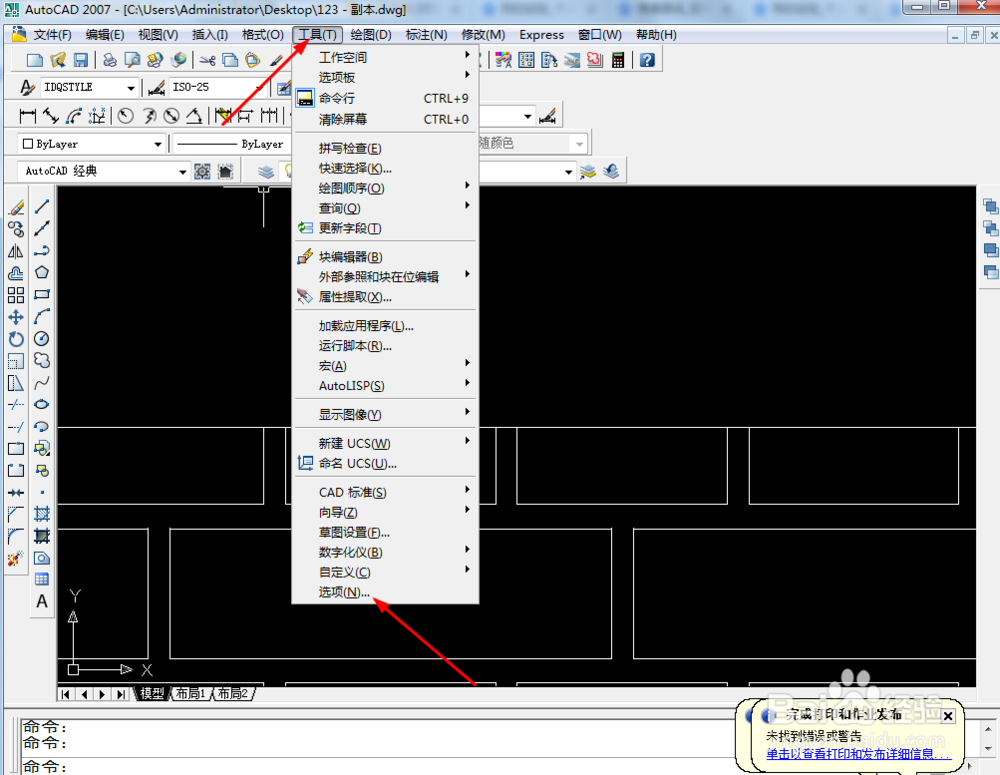Click the Save disk icon

[80, 60]
